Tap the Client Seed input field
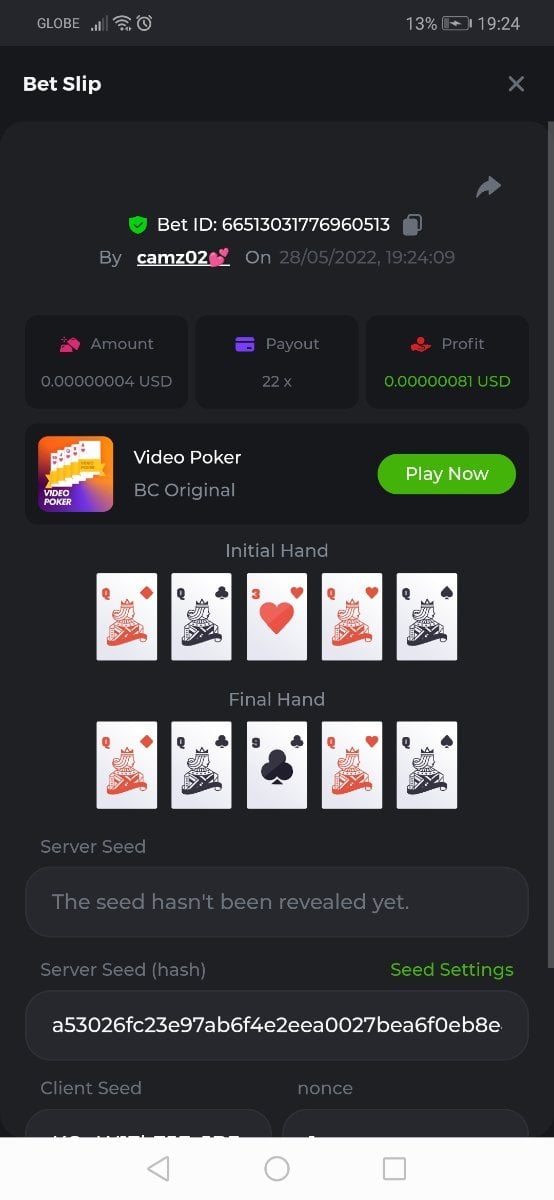554x1200 pixels. tap(148, 1123)
